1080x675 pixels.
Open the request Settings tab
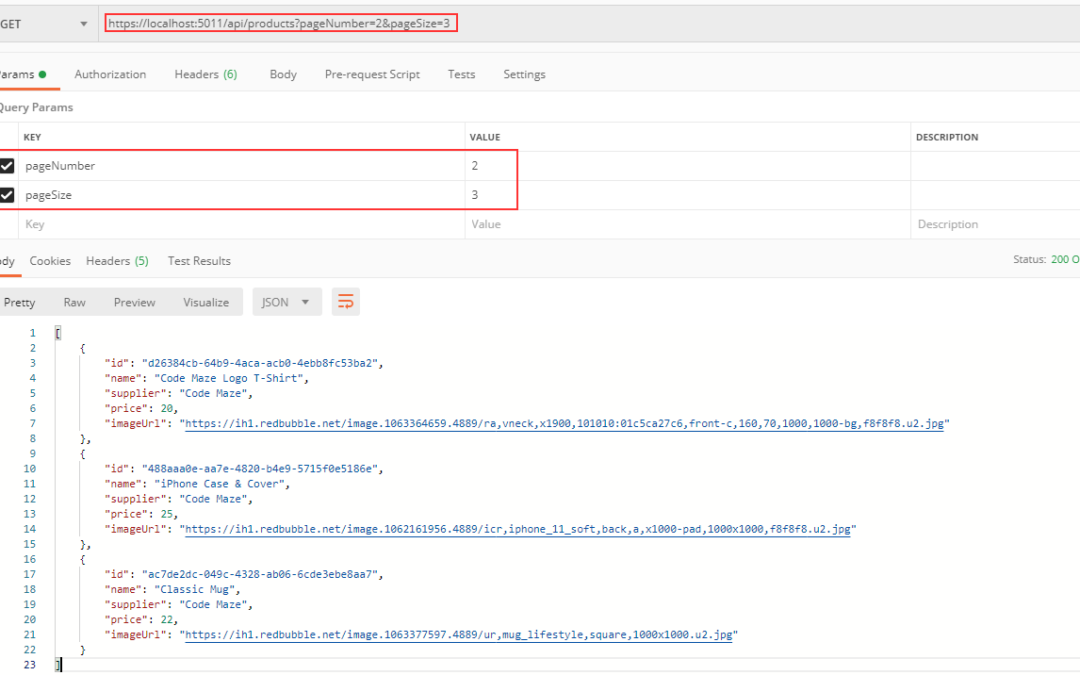[524, 74]
